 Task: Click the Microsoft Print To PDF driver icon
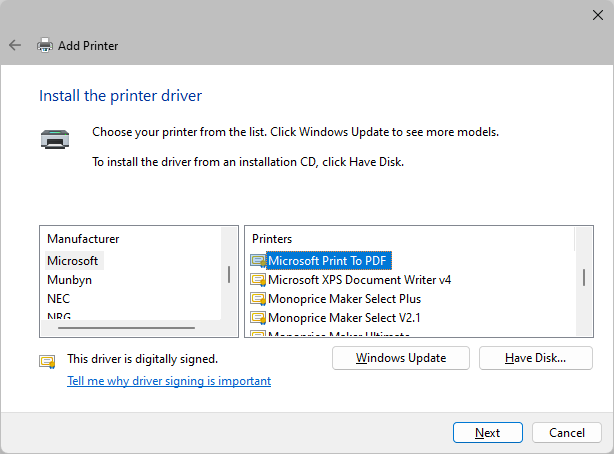pos(258,261)
